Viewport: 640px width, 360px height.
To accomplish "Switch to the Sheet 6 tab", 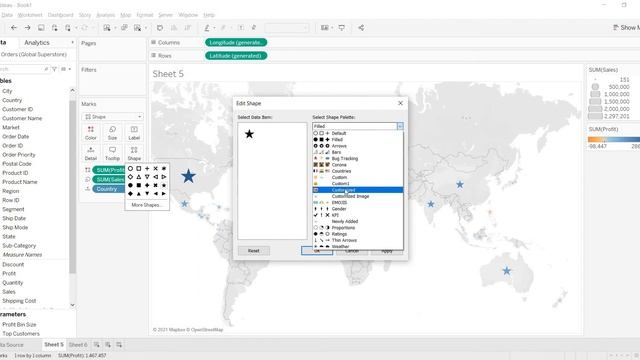I will coord(78,345).
